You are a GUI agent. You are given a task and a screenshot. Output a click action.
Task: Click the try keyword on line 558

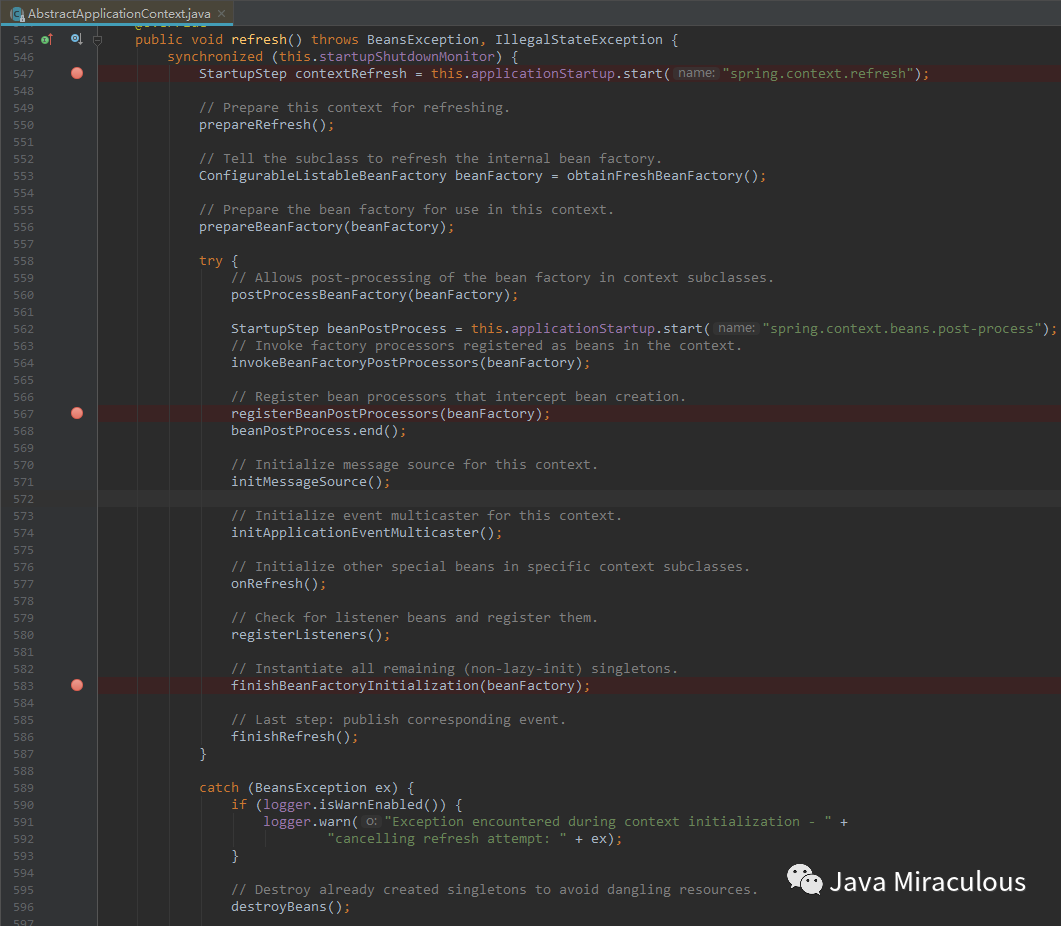210,261
